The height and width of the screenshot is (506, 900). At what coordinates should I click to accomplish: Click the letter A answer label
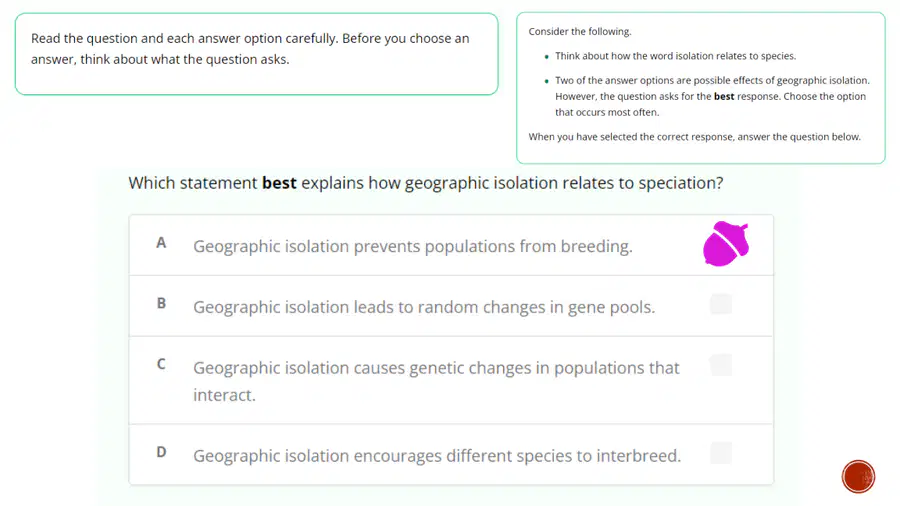161,243
